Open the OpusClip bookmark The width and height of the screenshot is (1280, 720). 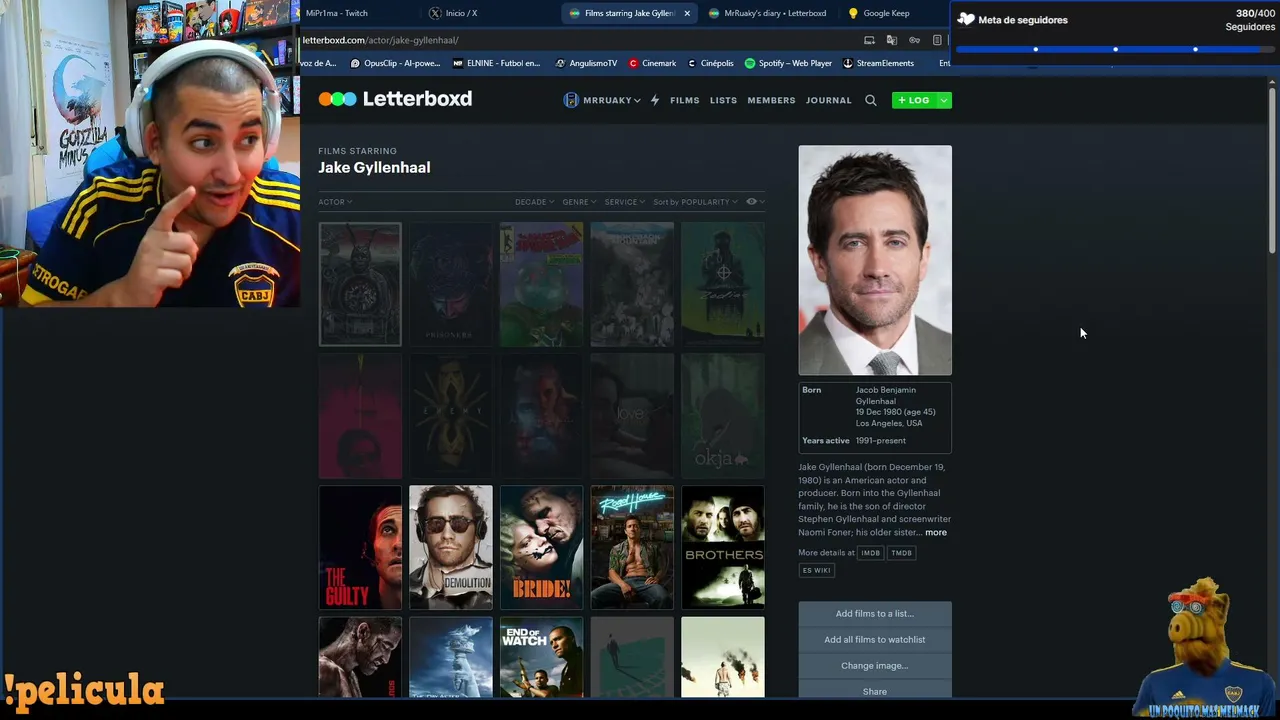point(395,63)
